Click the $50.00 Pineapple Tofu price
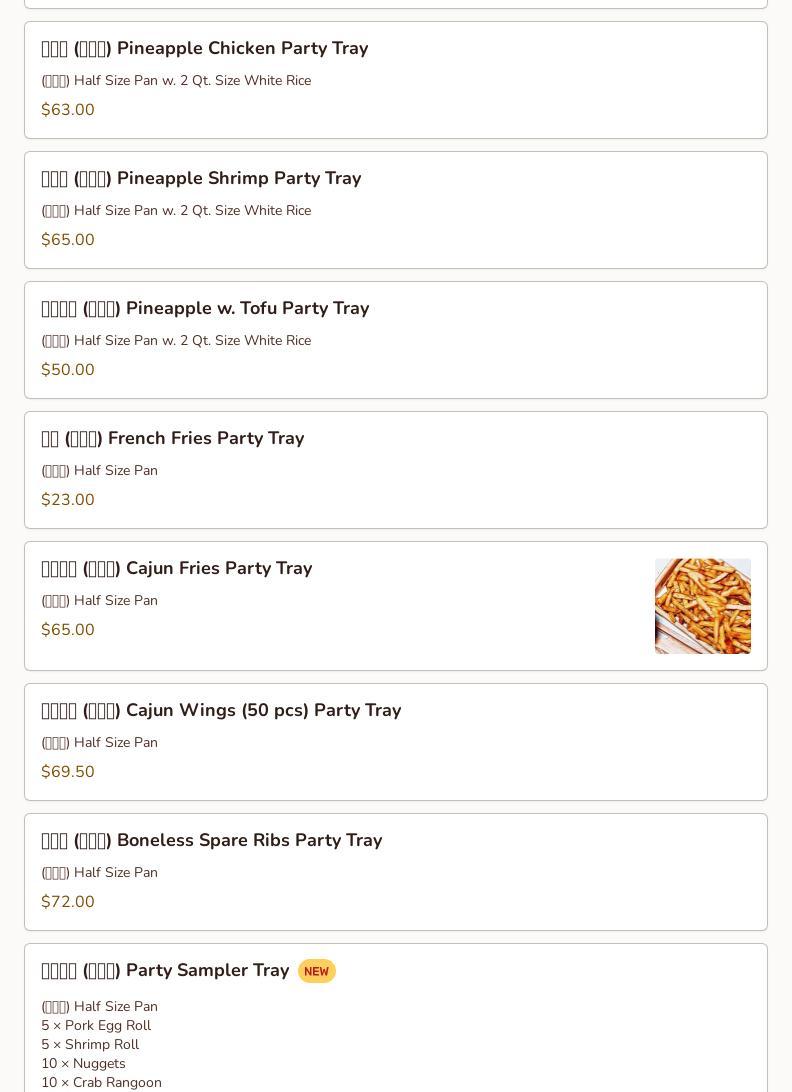 point(68,370)
